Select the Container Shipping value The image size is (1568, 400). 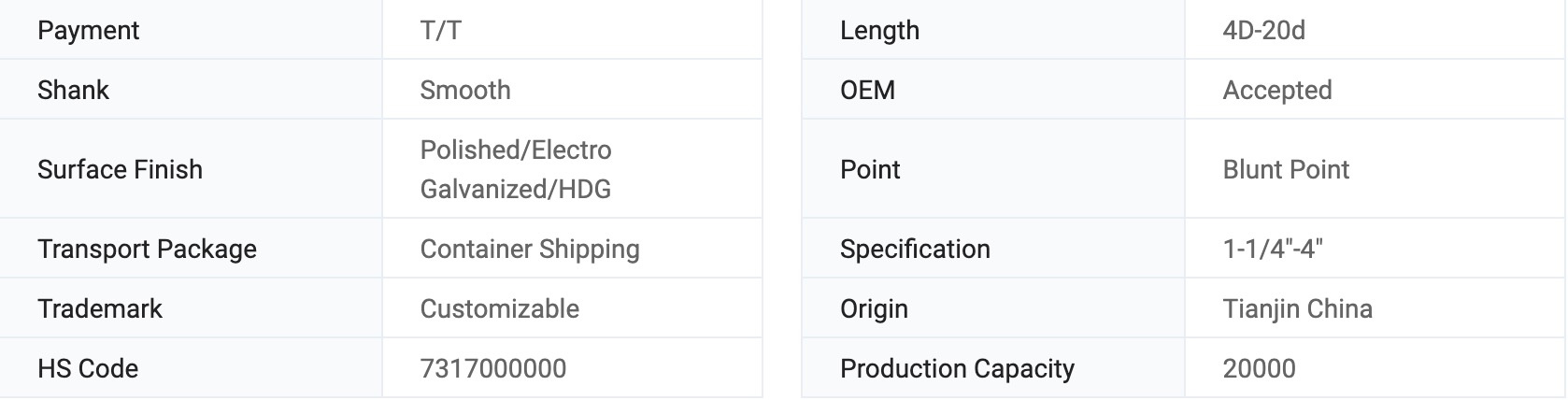530,250
